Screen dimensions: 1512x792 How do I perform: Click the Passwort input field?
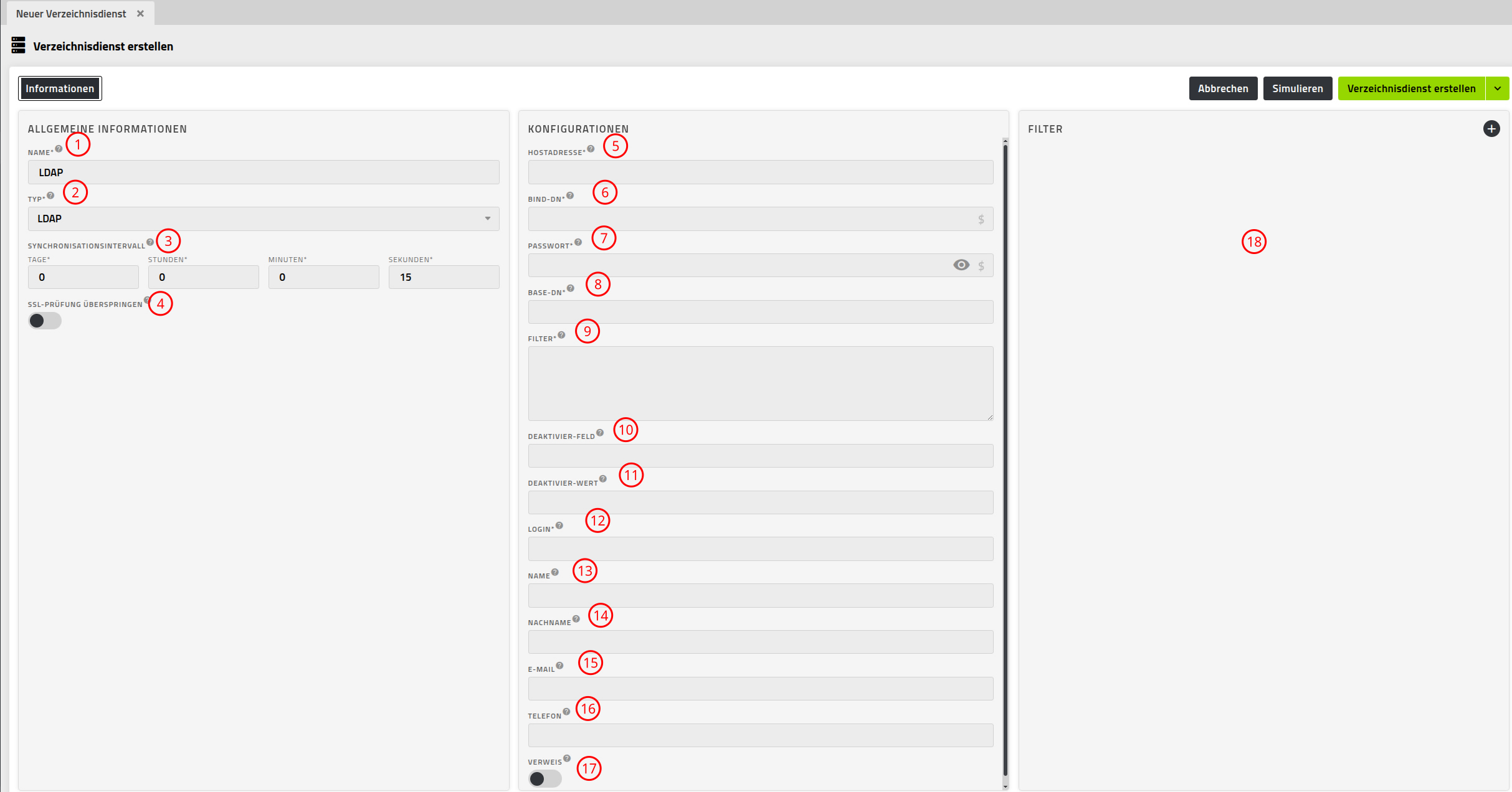point(761,265)
